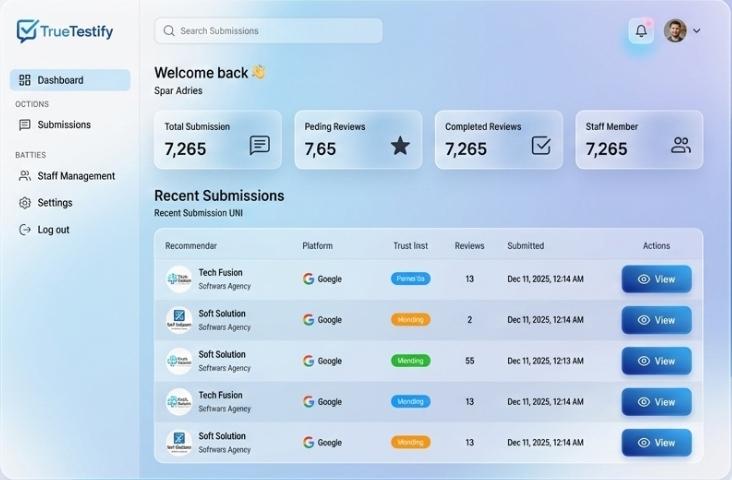
Task: View the Soft Solution row with 13 reviews
Action: [656, 443]
